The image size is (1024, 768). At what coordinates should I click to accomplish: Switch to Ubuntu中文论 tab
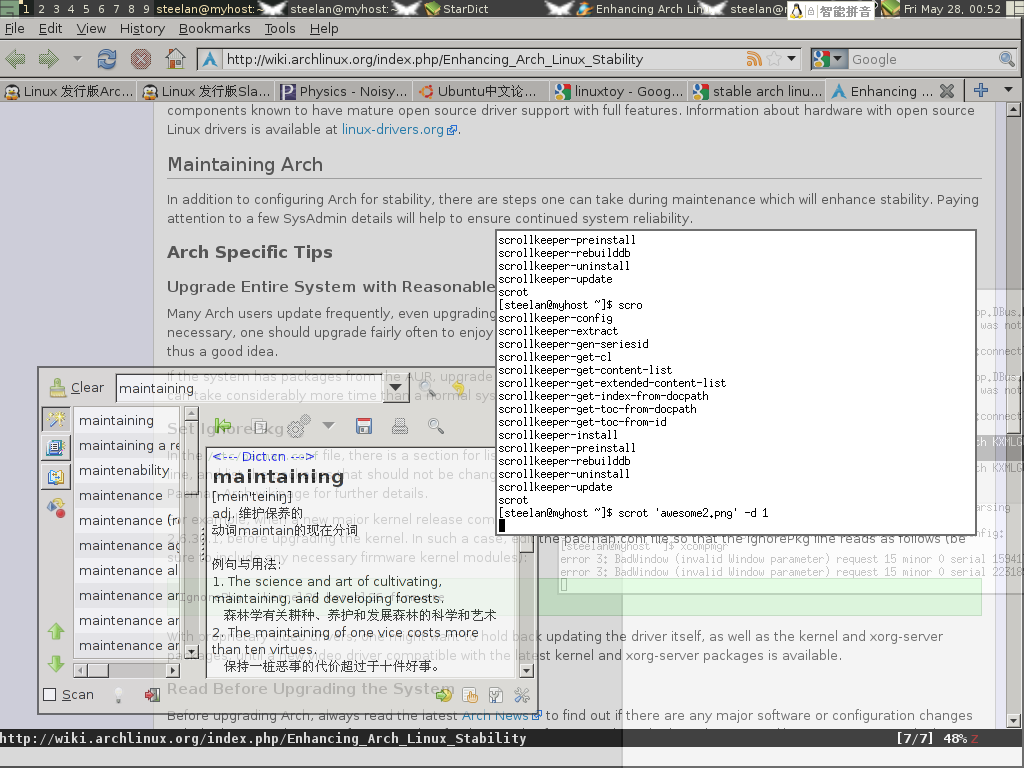coord(481,91)
